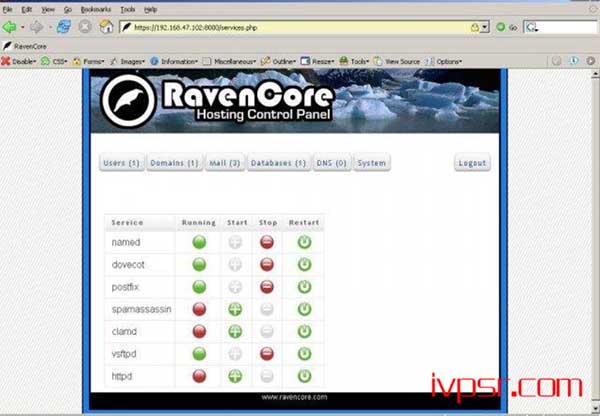Go to the Home page icon
This screenshot has height=416, width=600.
106,27
